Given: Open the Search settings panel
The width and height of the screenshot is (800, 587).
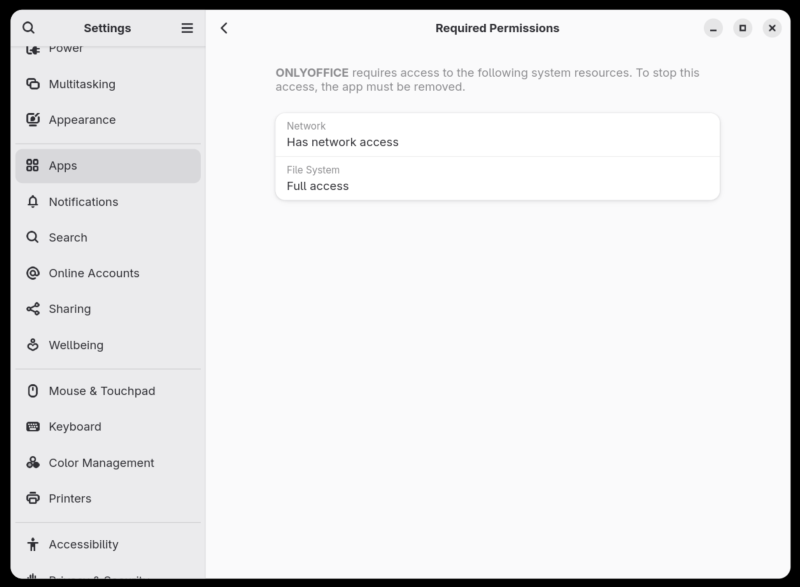Looking at the screenshot, I should point(66,237).
